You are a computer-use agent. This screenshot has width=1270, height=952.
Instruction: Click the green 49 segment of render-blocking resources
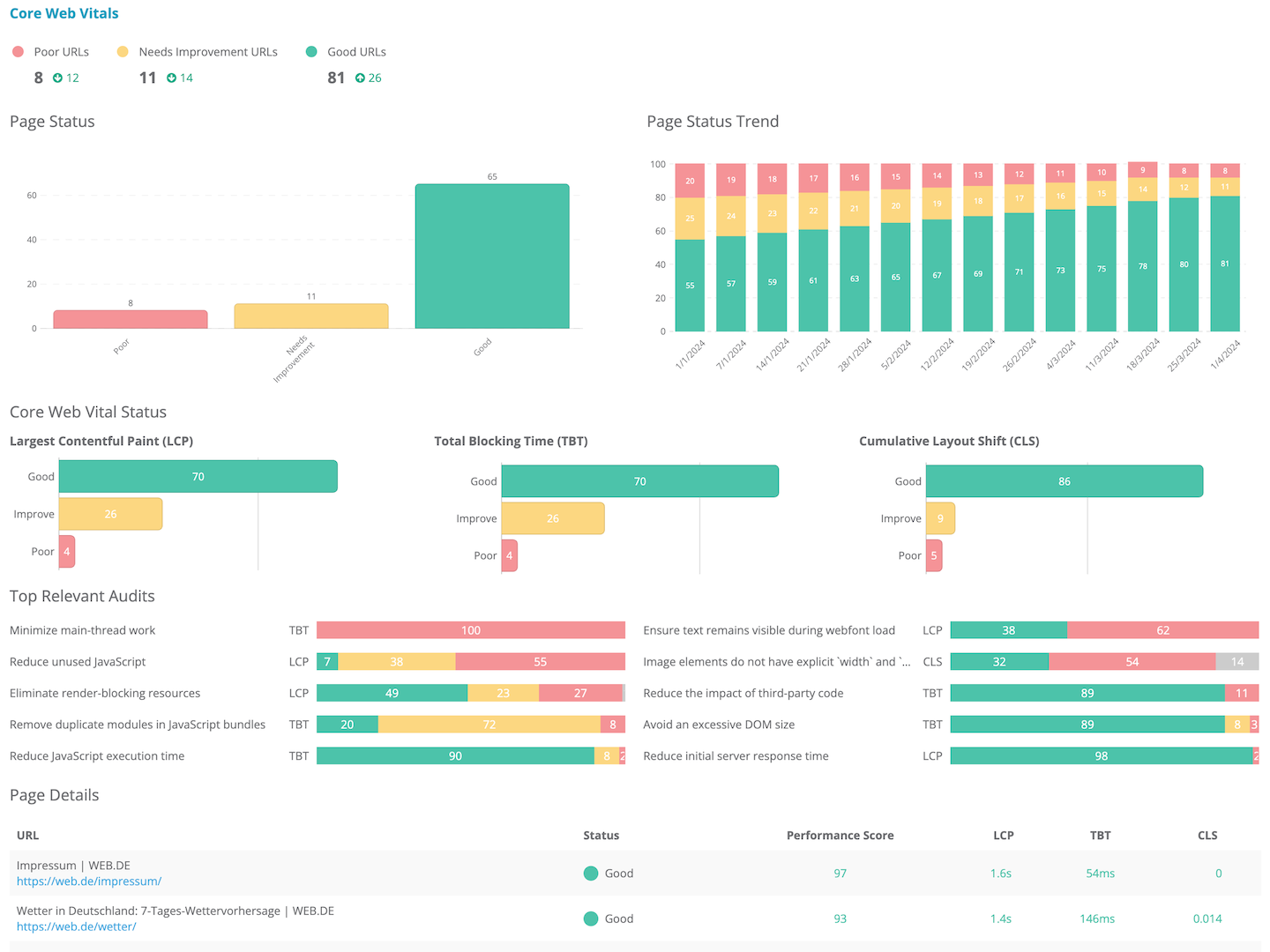coord(392,694)
